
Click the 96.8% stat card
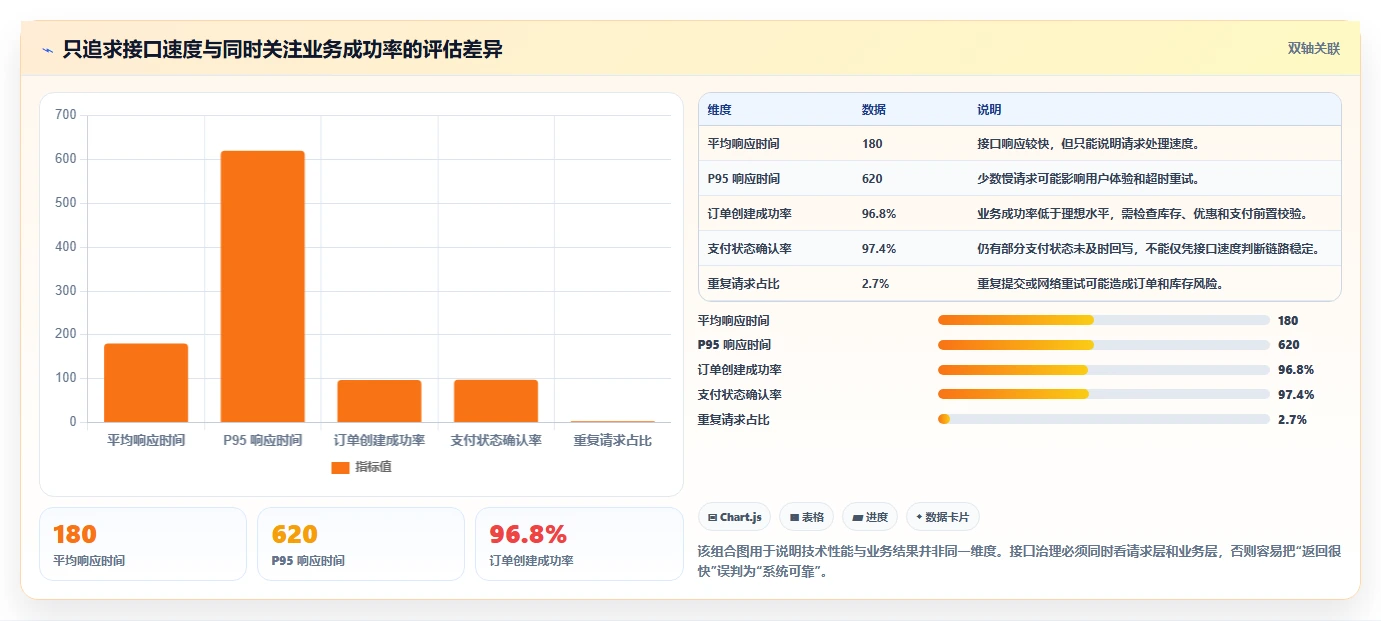point(579,544)
